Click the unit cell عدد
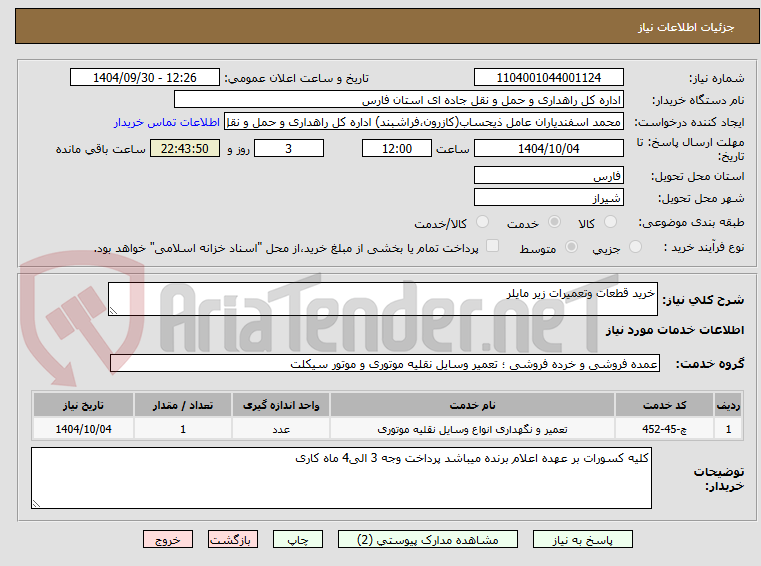Viewport: 761px width, 566px height. [281, 429]
